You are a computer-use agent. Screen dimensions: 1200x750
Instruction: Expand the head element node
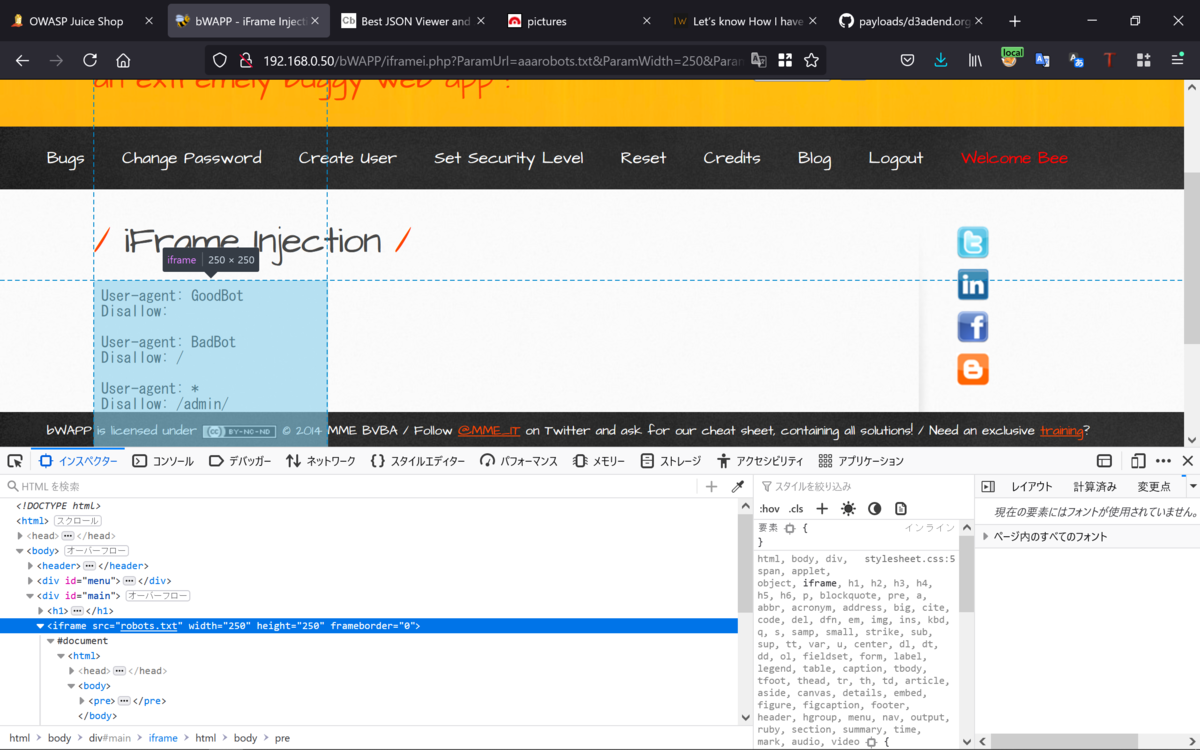pyautogui.click(x=21, y=536)
